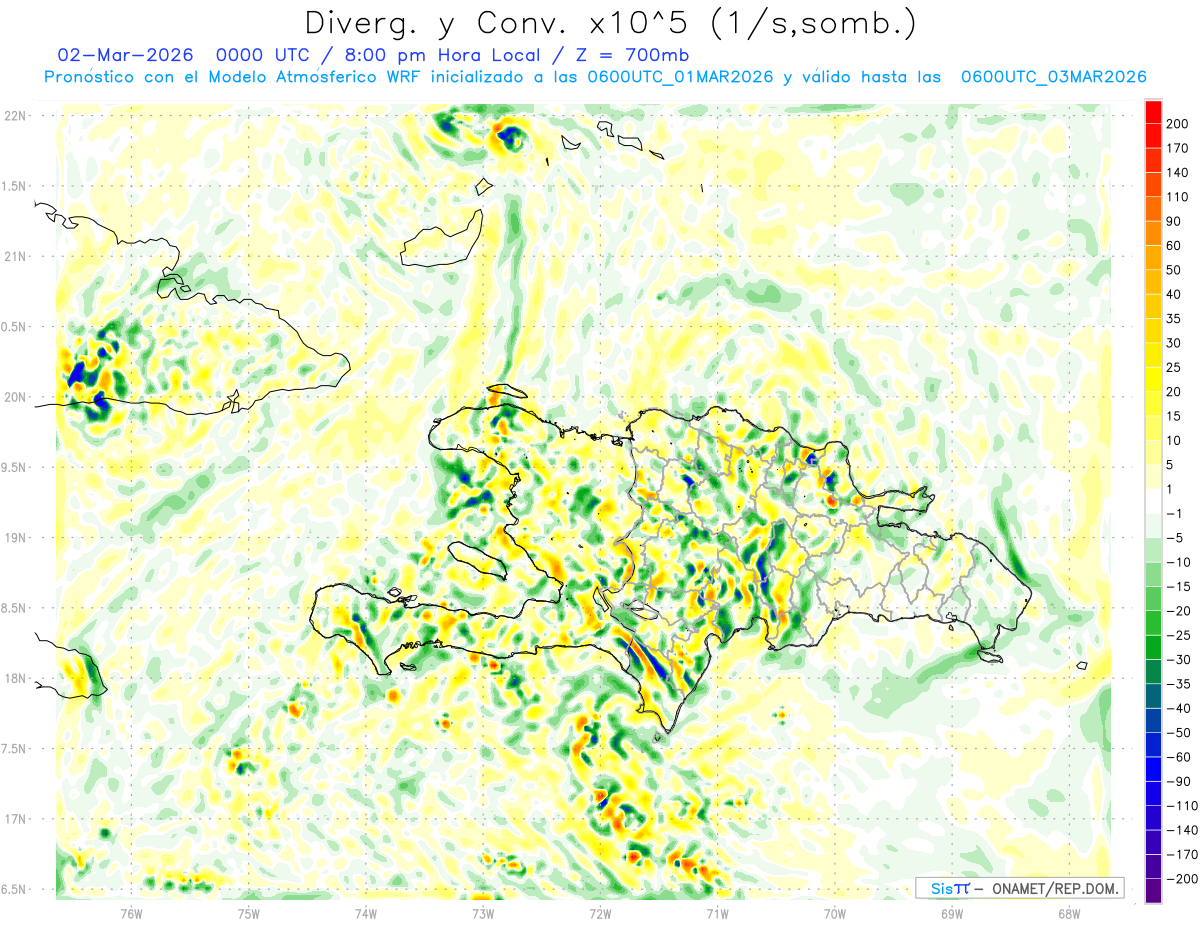Image resolution: width=1200 pixels, height=927 pixels.
Task: Click the '19N' latitude label
Action: click(15, 538)
